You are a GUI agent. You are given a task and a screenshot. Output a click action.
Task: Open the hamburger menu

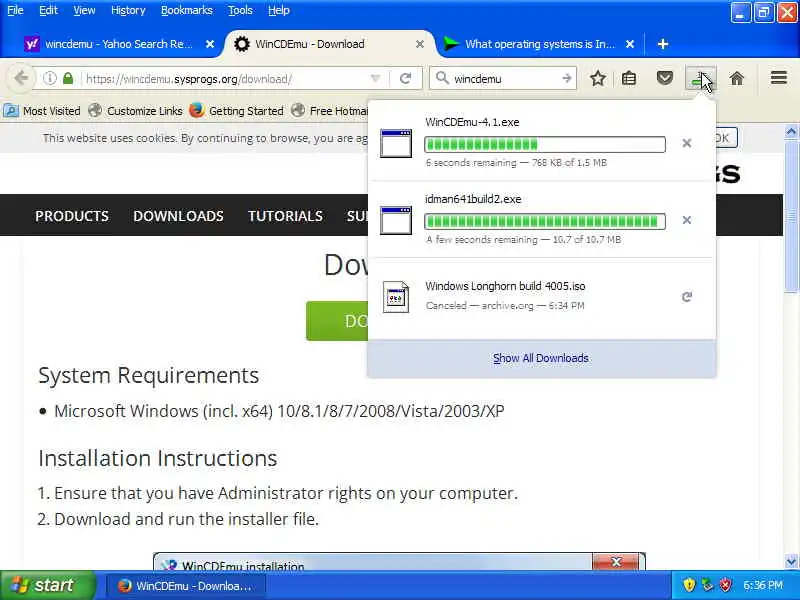[779, 78]
